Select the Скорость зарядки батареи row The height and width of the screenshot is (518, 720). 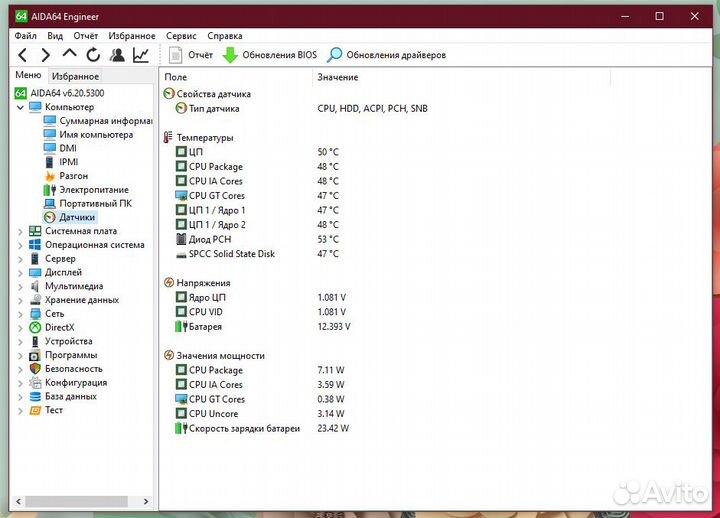click(x=262, y=428)
